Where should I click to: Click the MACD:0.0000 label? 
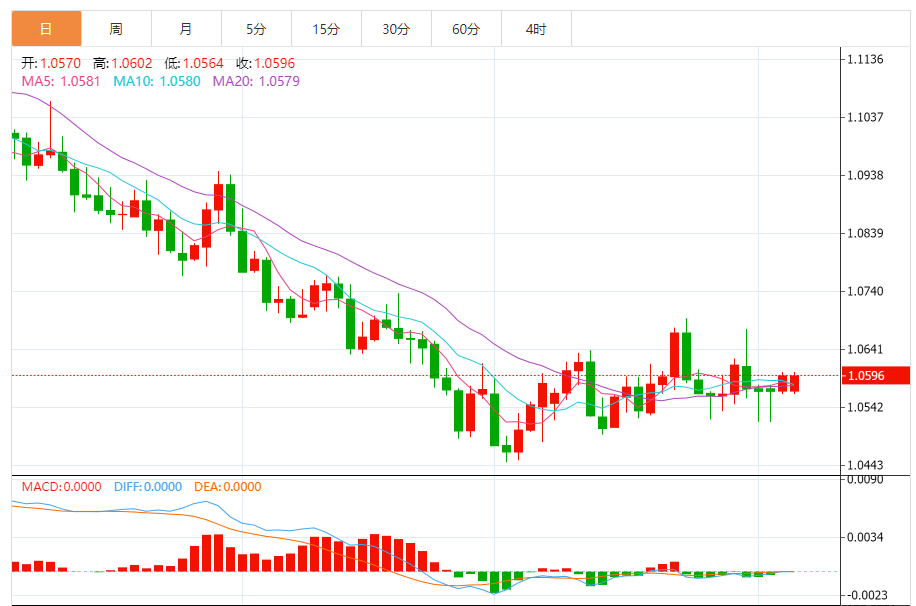[x=61, y=487]
